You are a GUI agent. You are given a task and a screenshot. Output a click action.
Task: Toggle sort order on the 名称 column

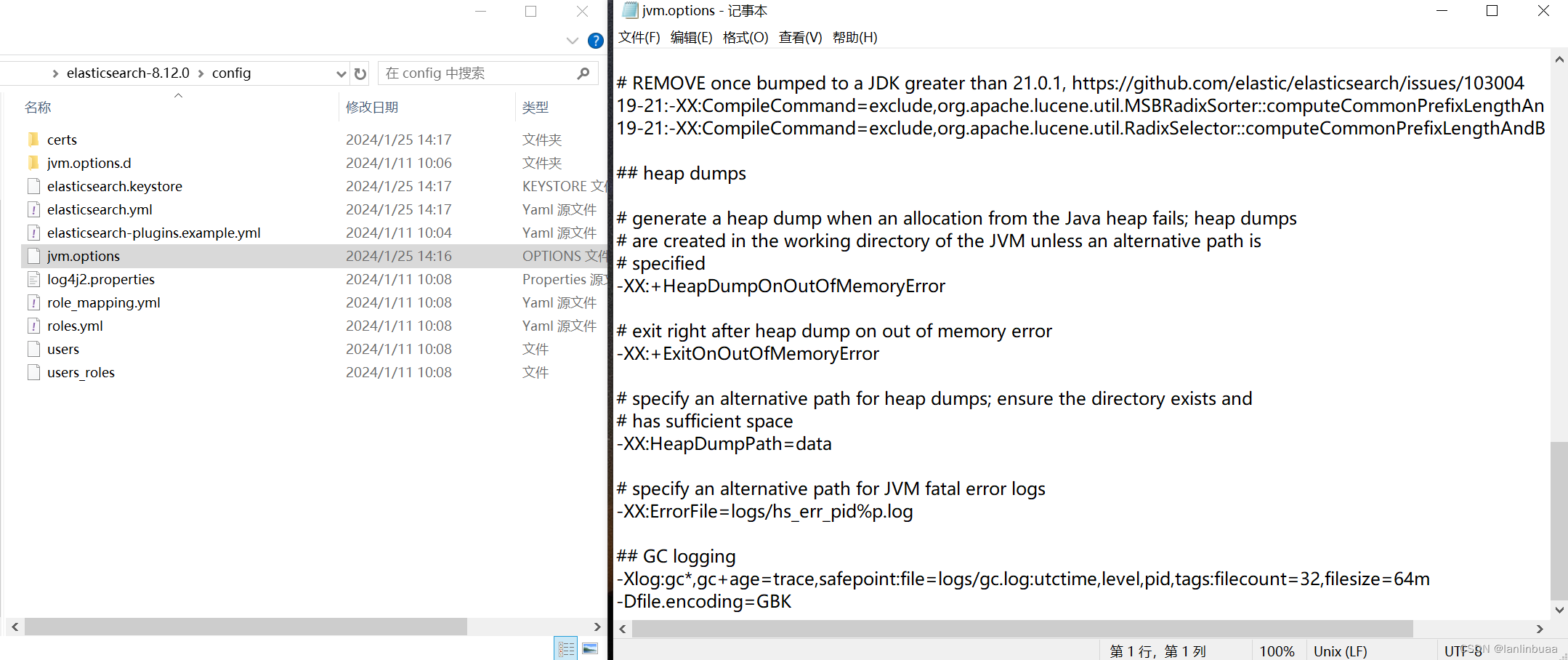coord(37,107)
